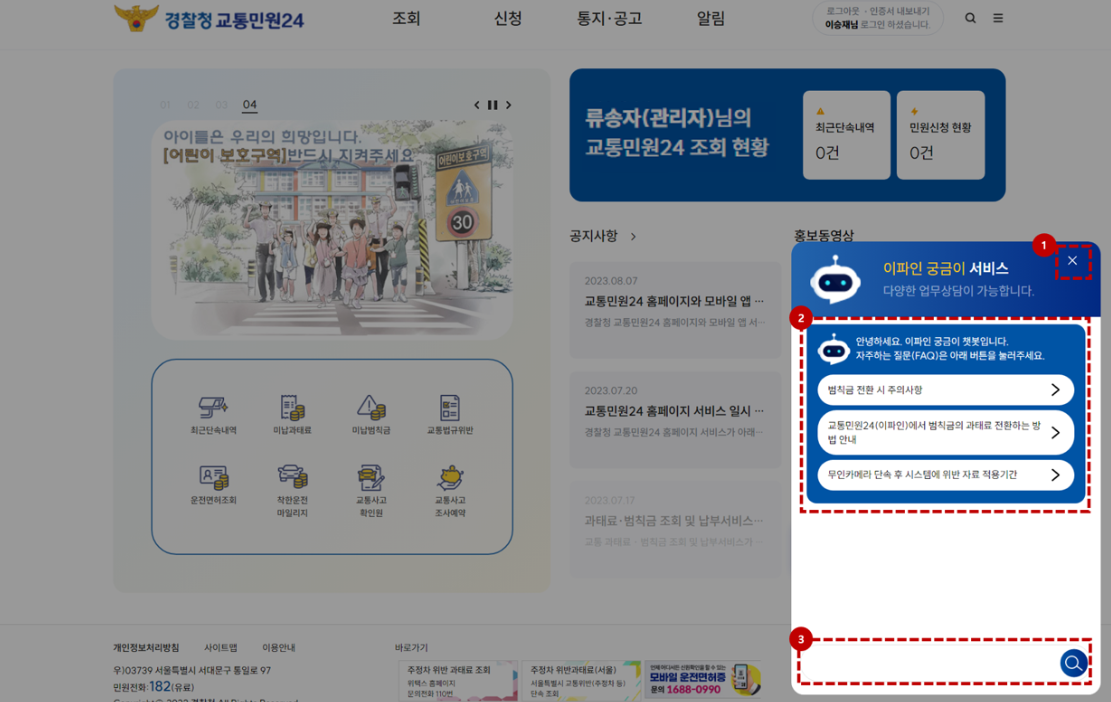Click the 바로가기 footer label
Screen dimensions: 1111x702
pyautogui.click(x=411, y=647)
